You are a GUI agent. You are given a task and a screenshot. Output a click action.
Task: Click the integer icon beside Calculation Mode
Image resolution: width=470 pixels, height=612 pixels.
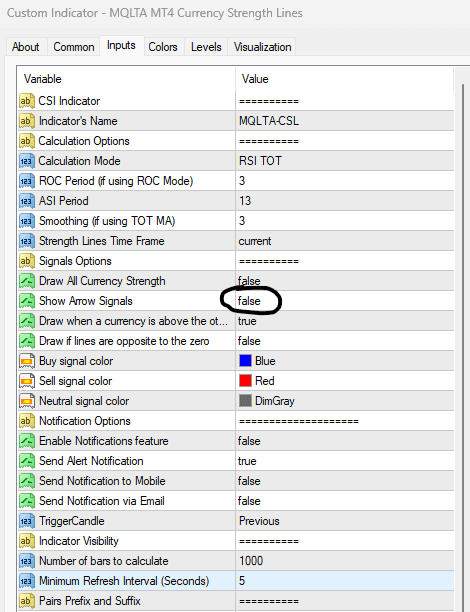click(27, 161)
